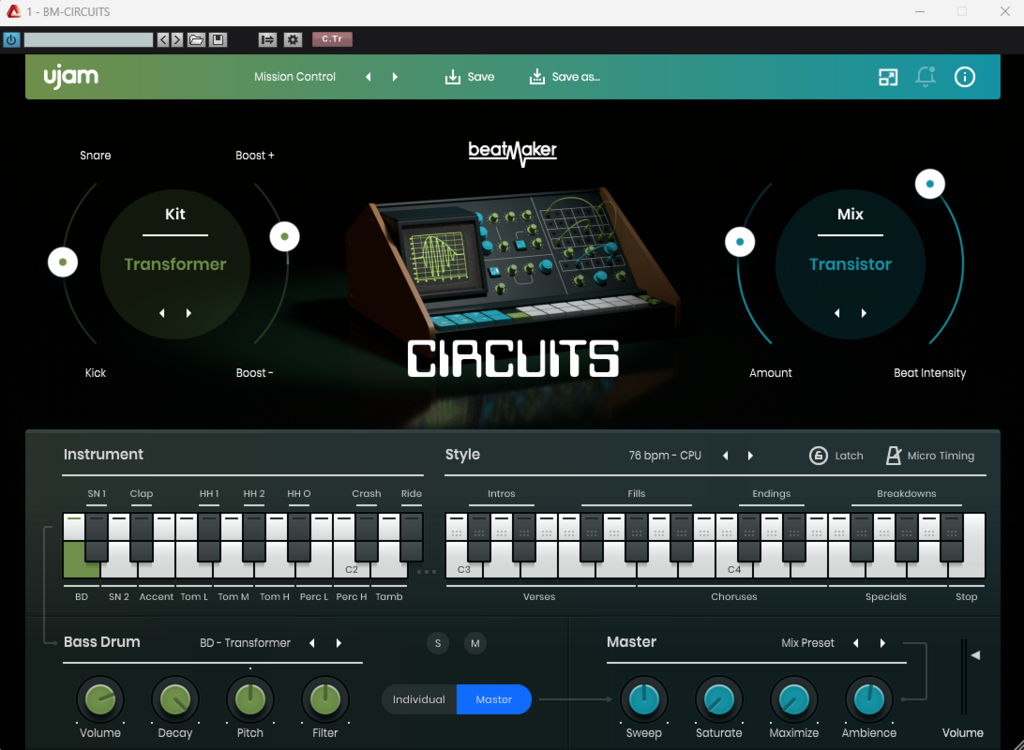
Task: Open the notifications bell
Action: pos(925,76)
